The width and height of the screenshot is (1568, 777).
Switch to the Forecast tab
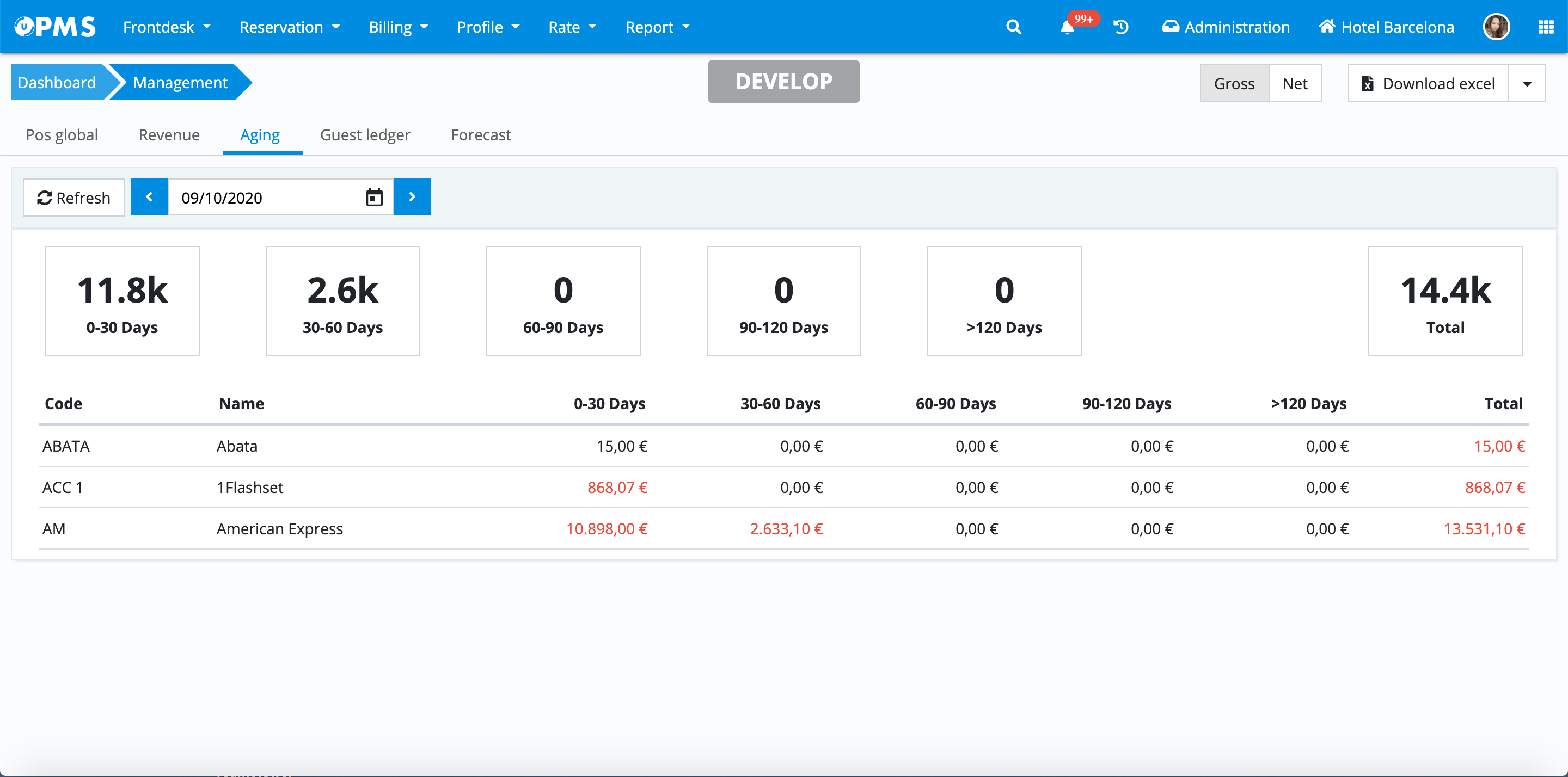pos(480,135)
